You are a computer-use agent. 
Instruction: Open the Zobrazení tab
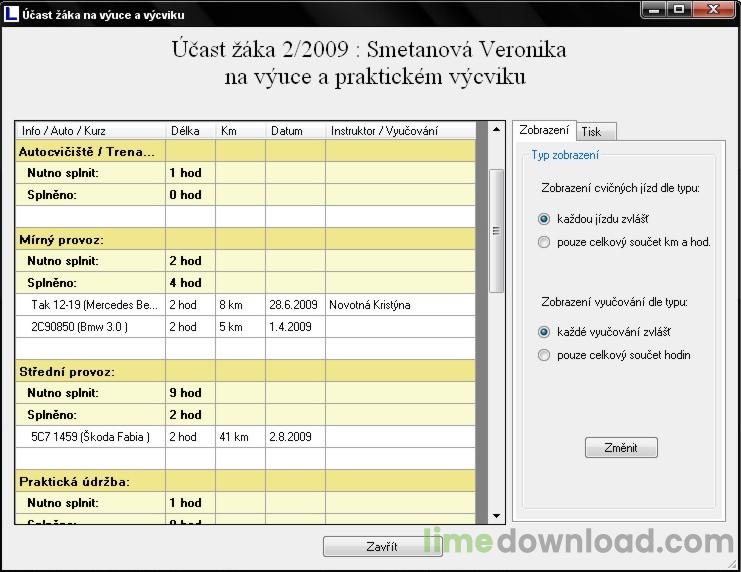pyautogui.click(x=544, y=130)
